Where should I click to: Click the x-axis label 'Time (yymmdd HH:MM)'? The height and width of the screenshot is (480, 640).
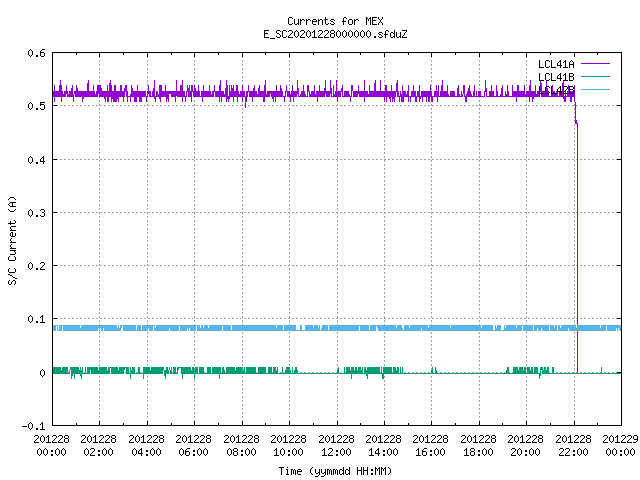pos(335,471)
